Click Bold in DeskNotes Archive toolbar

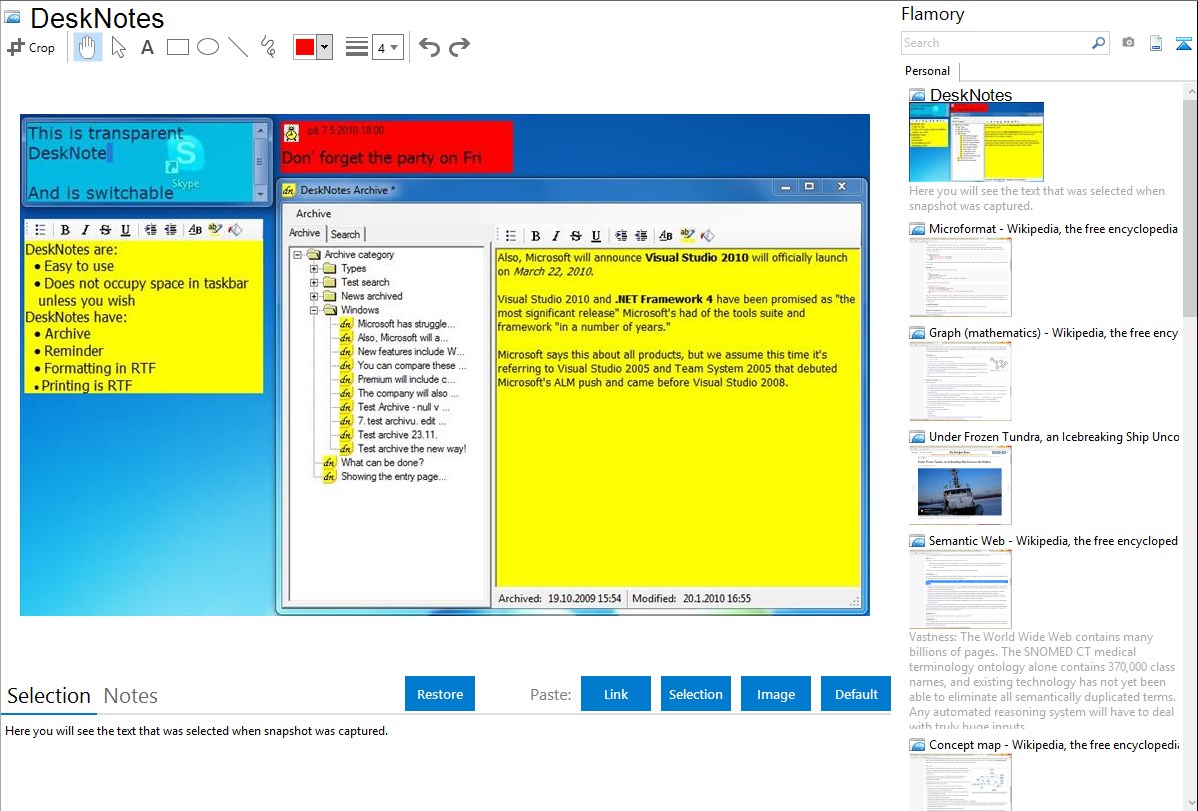536,236
